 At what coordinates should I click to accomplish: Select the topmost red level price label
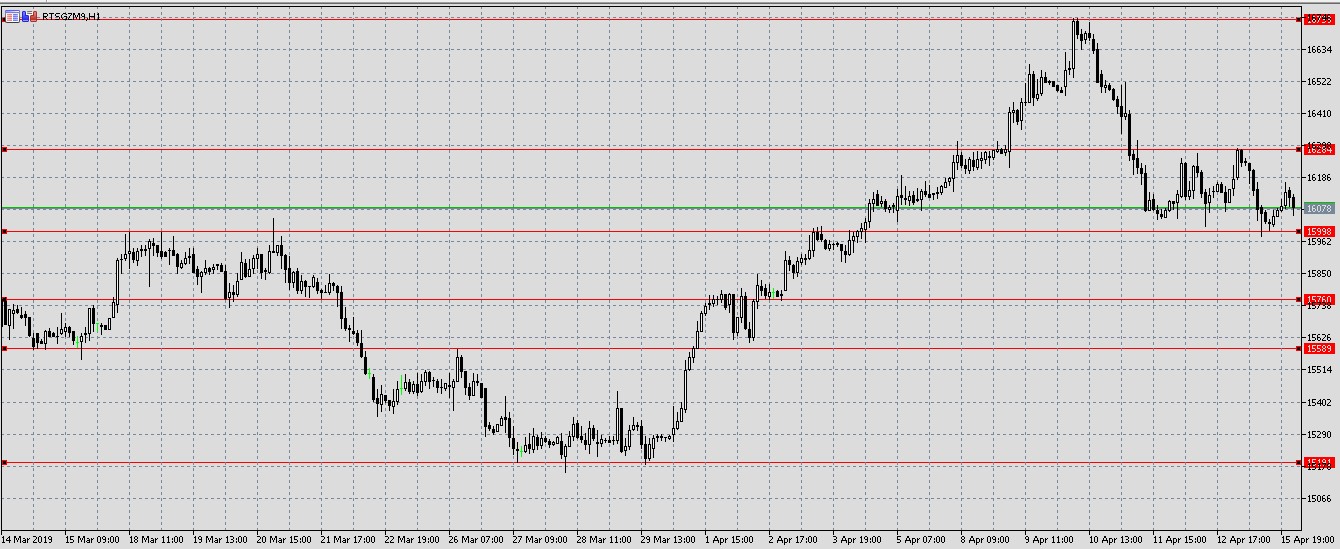coord(1319,20)
